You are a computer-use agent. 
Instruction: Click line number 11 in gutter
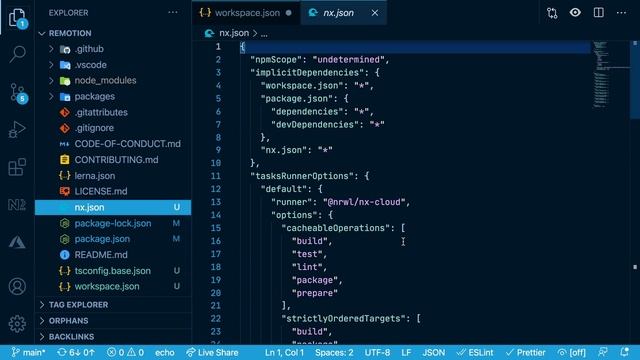point(215,176)
